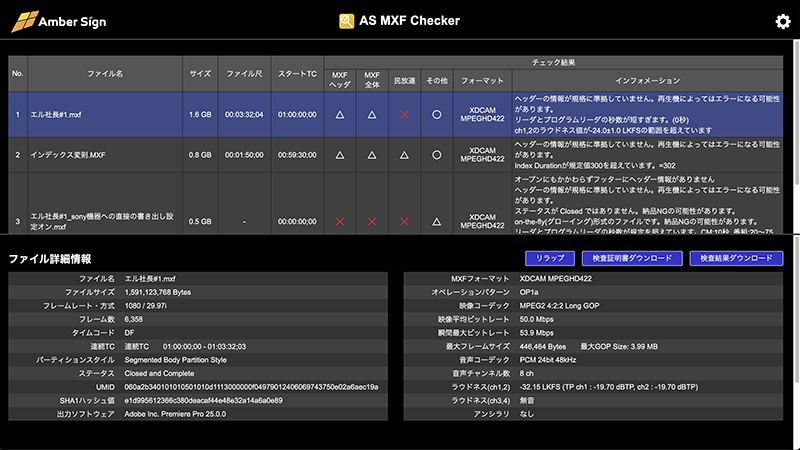
Task: Click MXF全体 red cross in row 3
Action: (x=372, y=221)
